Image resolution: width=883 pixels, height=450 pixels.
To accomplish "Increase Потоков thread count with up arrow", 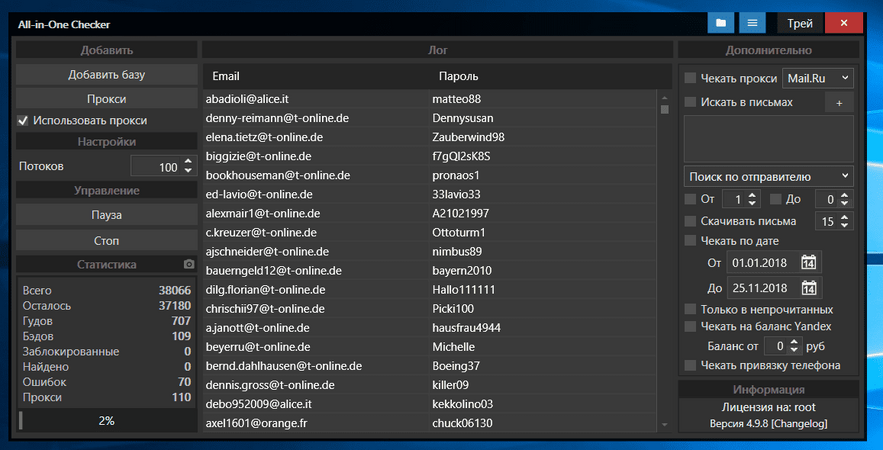I will pyautogui.click(x=187, y=162).
